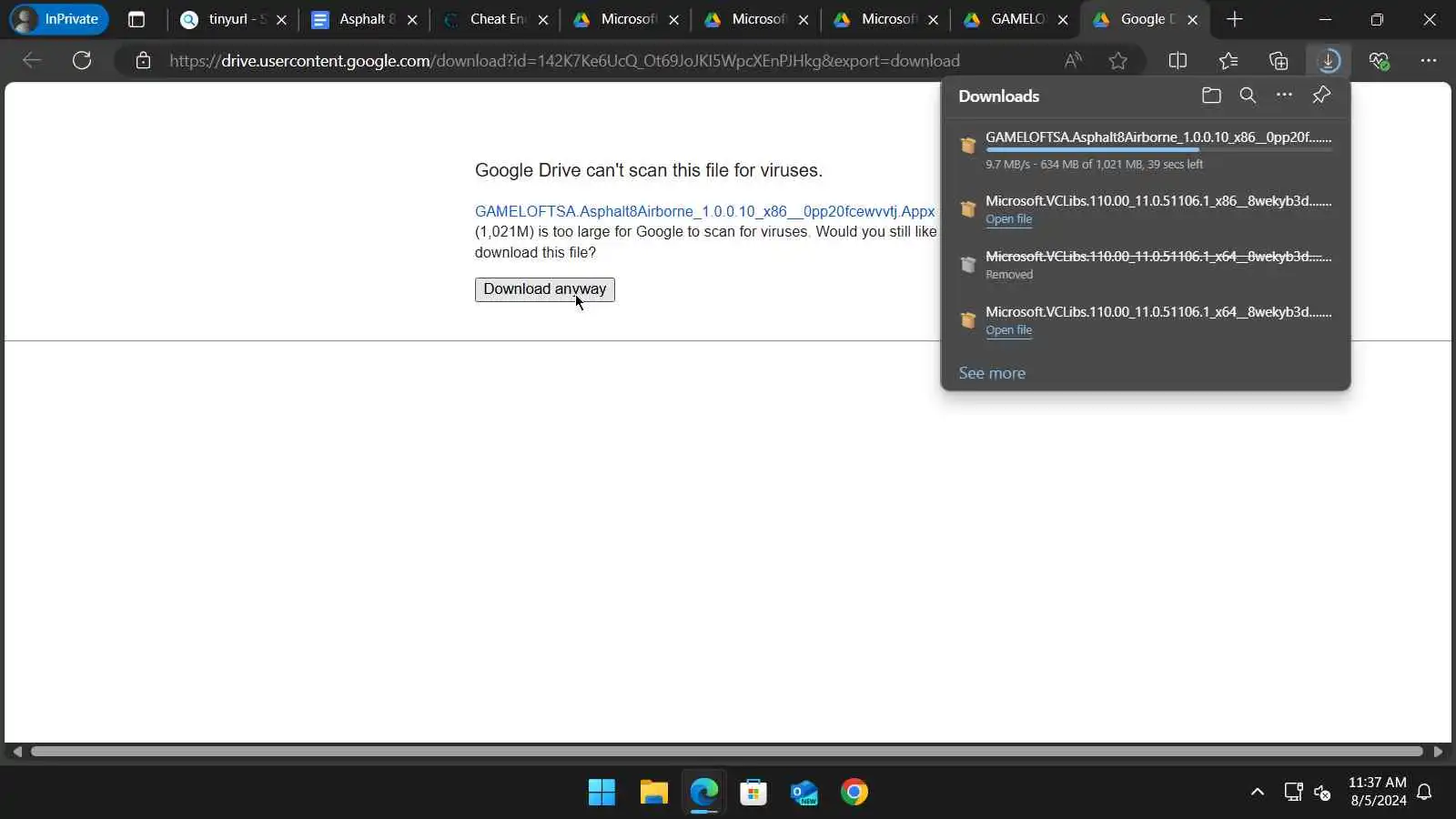Open Microsoft Store from the taskbar
This screenshot has width=1456, height=819.
(753, 793)
